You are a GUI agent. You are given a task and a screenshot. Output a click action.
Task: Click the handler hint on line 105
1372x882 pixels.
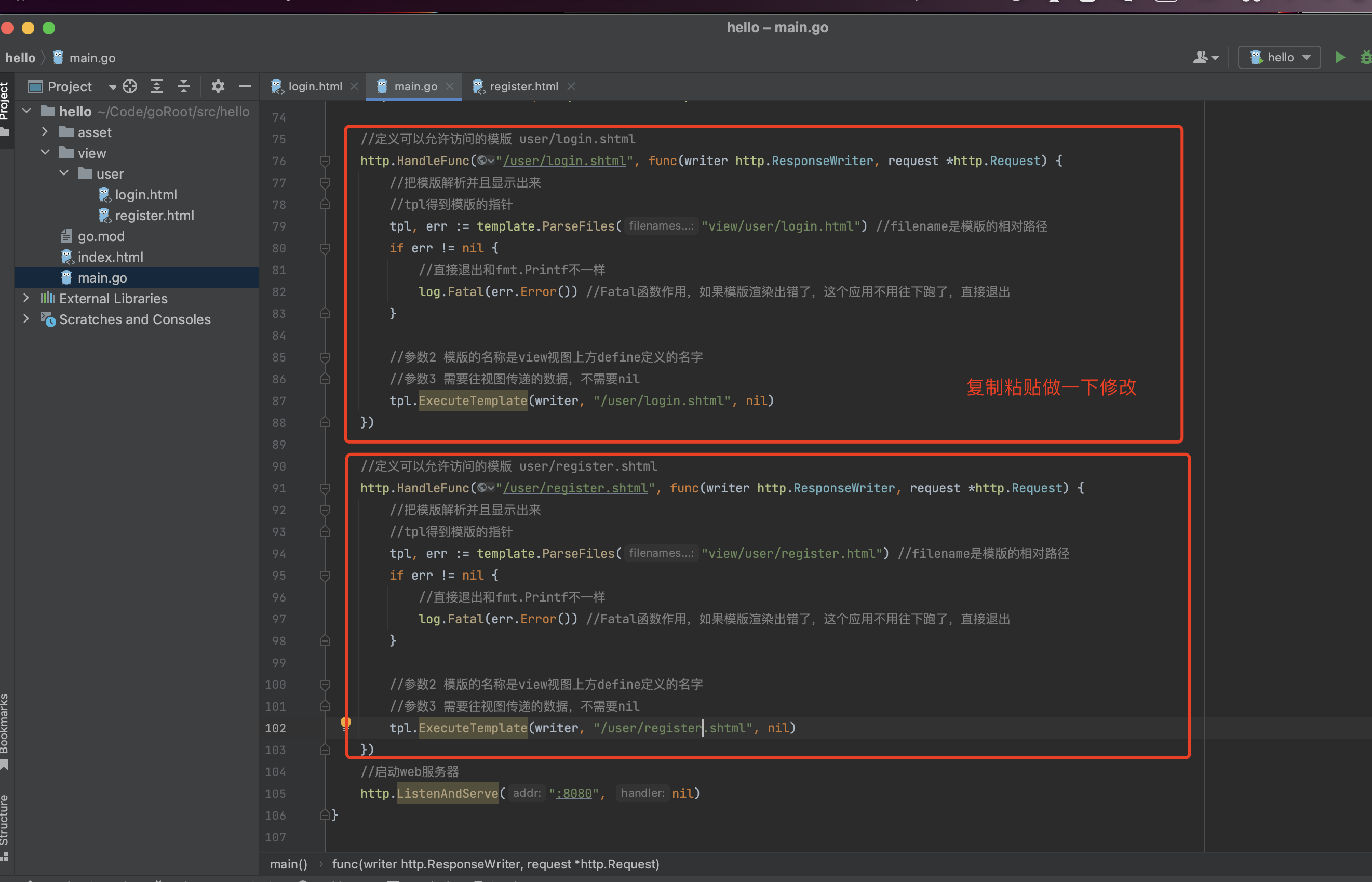coord(642,793)
